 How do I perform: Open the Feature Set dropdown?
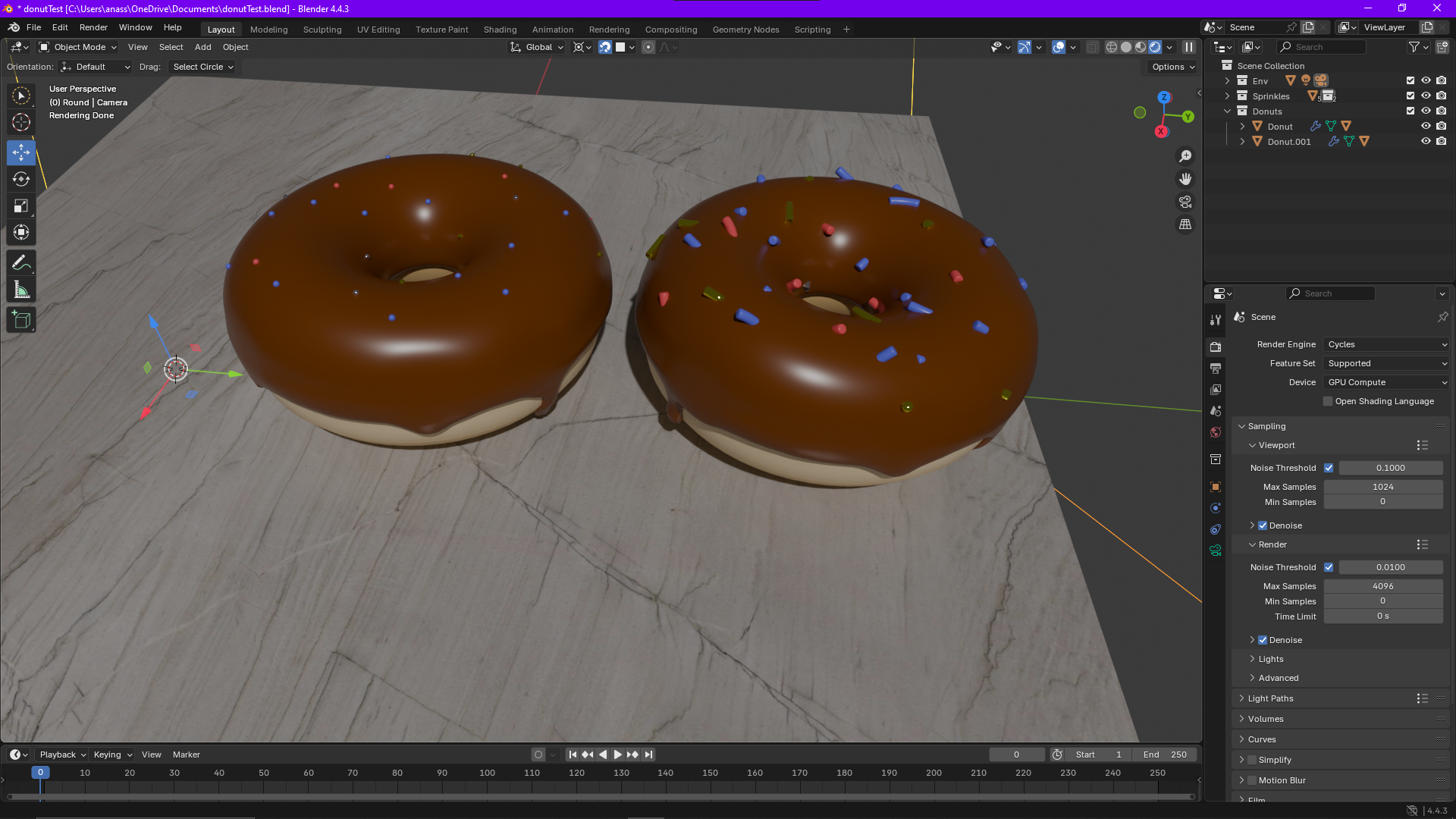coord(1387,363)
